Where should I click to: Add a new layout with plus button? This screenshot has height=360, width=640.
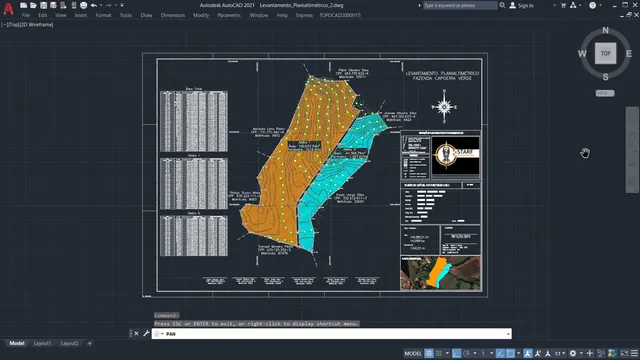point(89,343)
